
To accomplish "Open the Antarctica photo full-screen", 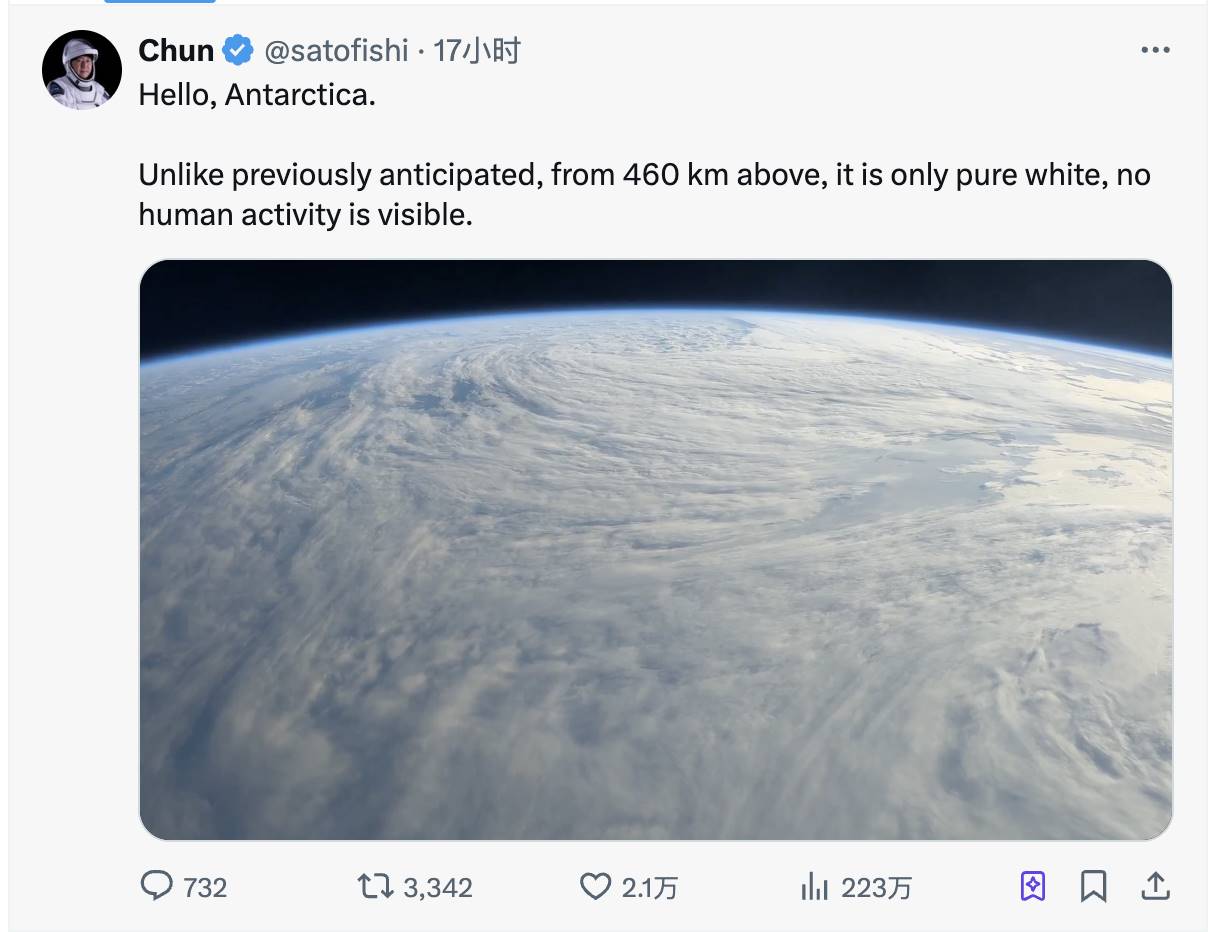I will point(657,548).
